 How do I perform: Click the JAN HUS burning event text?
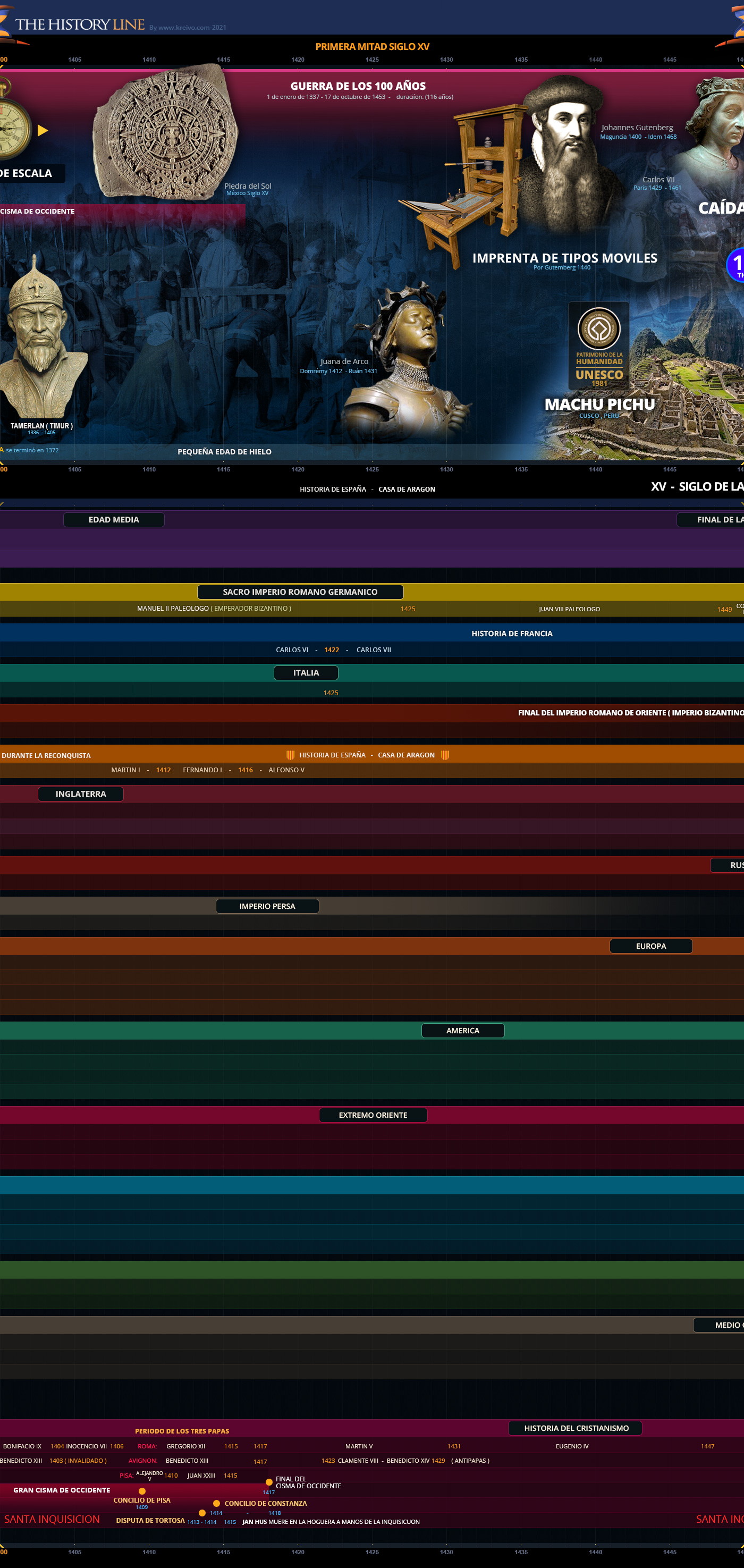[331, 1522]
